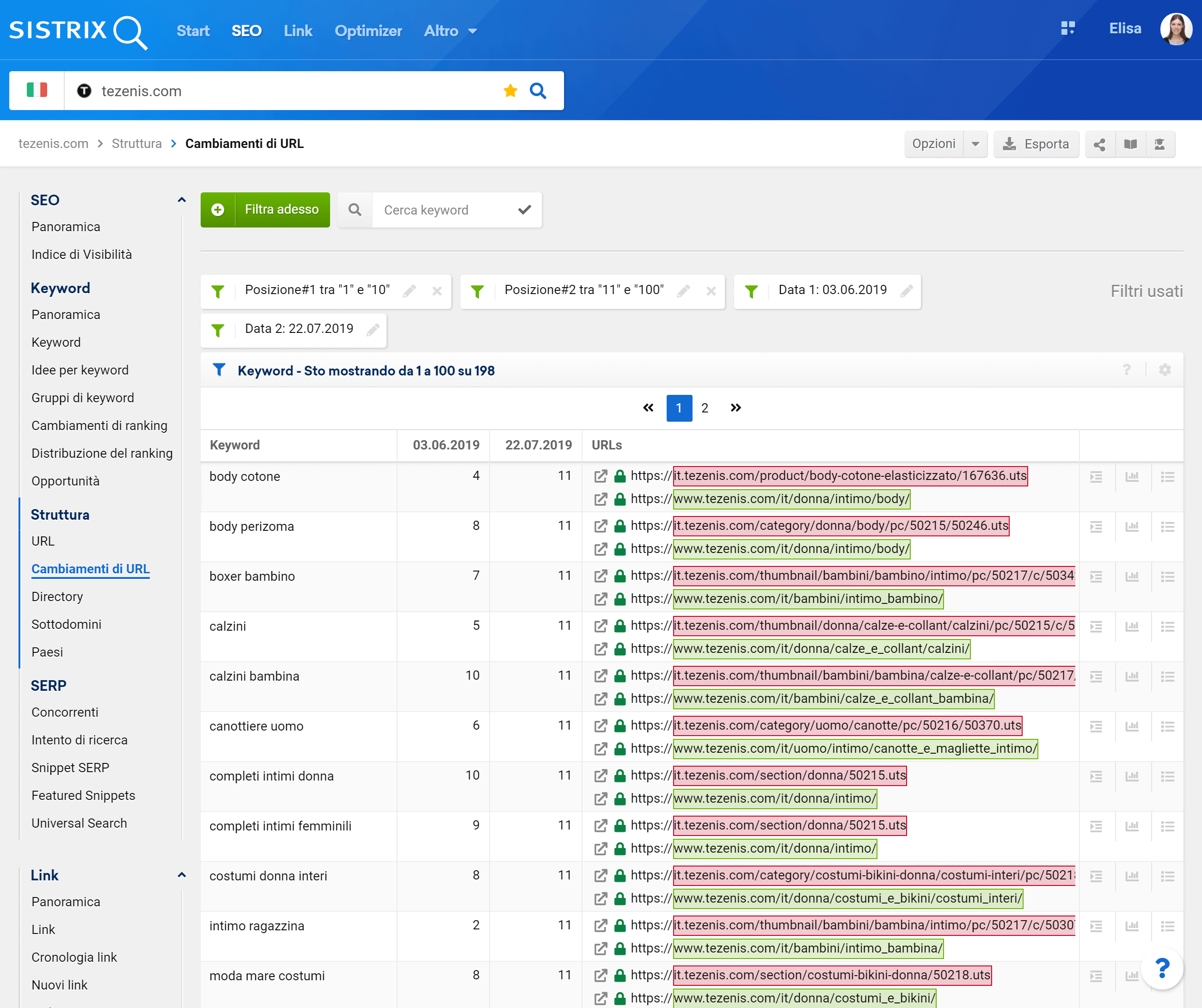Switch to the Optimizer tab
Screen dimensions: 1202x1008
[368, 31]
